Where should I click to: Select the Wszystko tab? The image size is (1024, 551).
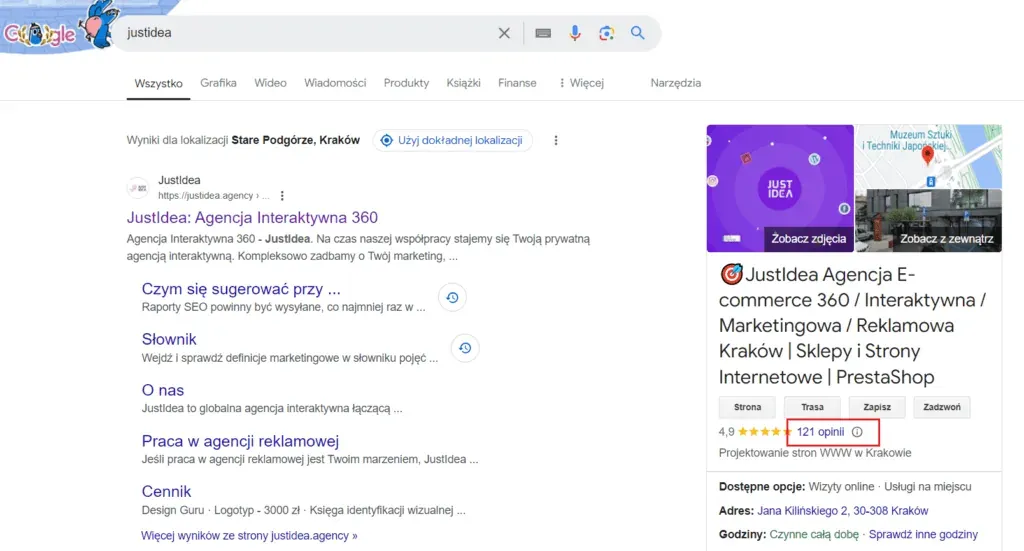click(x=159, y=84)
